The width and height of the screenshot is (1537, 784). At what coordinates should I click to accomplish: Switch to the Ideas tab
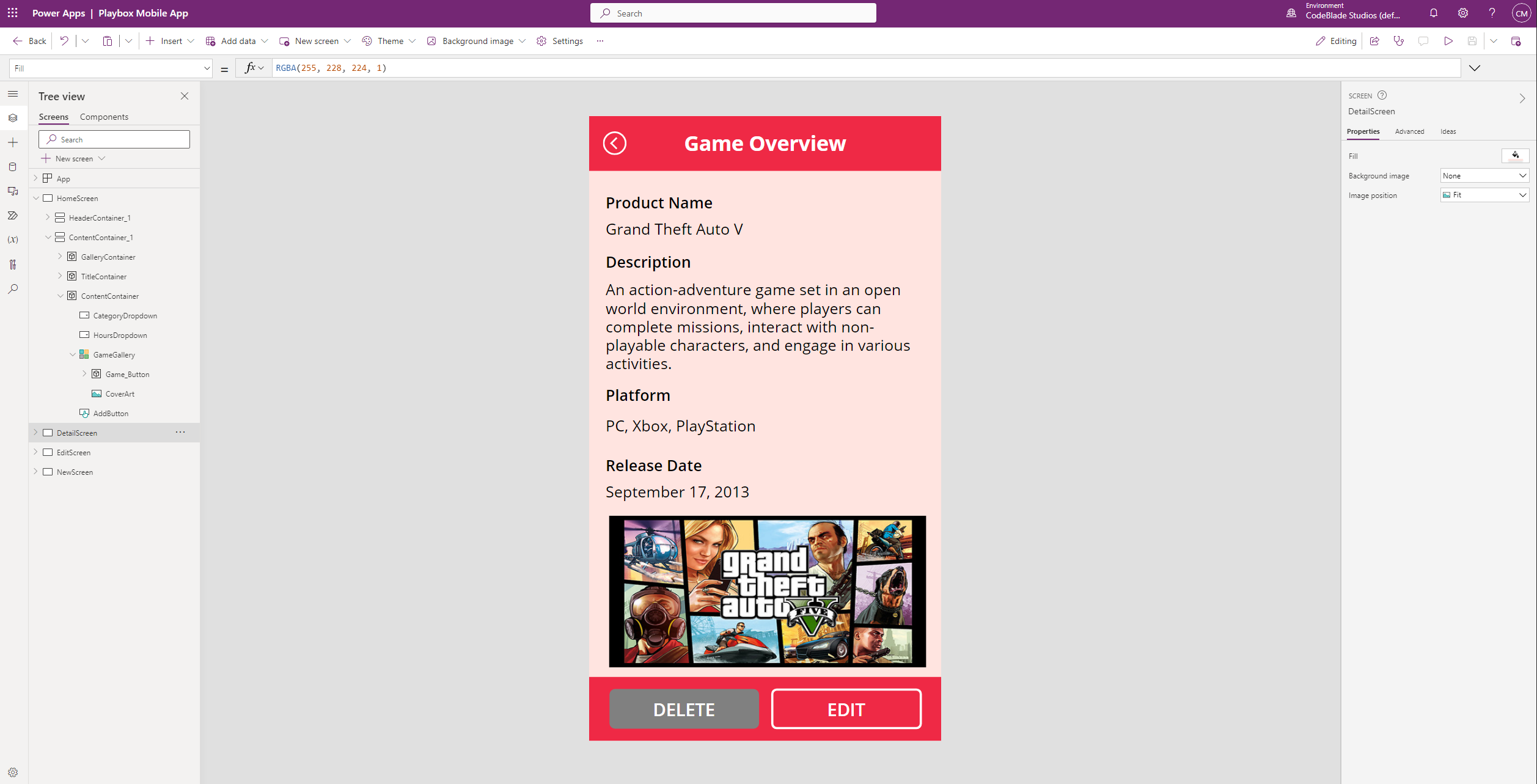click(1448, 131)
